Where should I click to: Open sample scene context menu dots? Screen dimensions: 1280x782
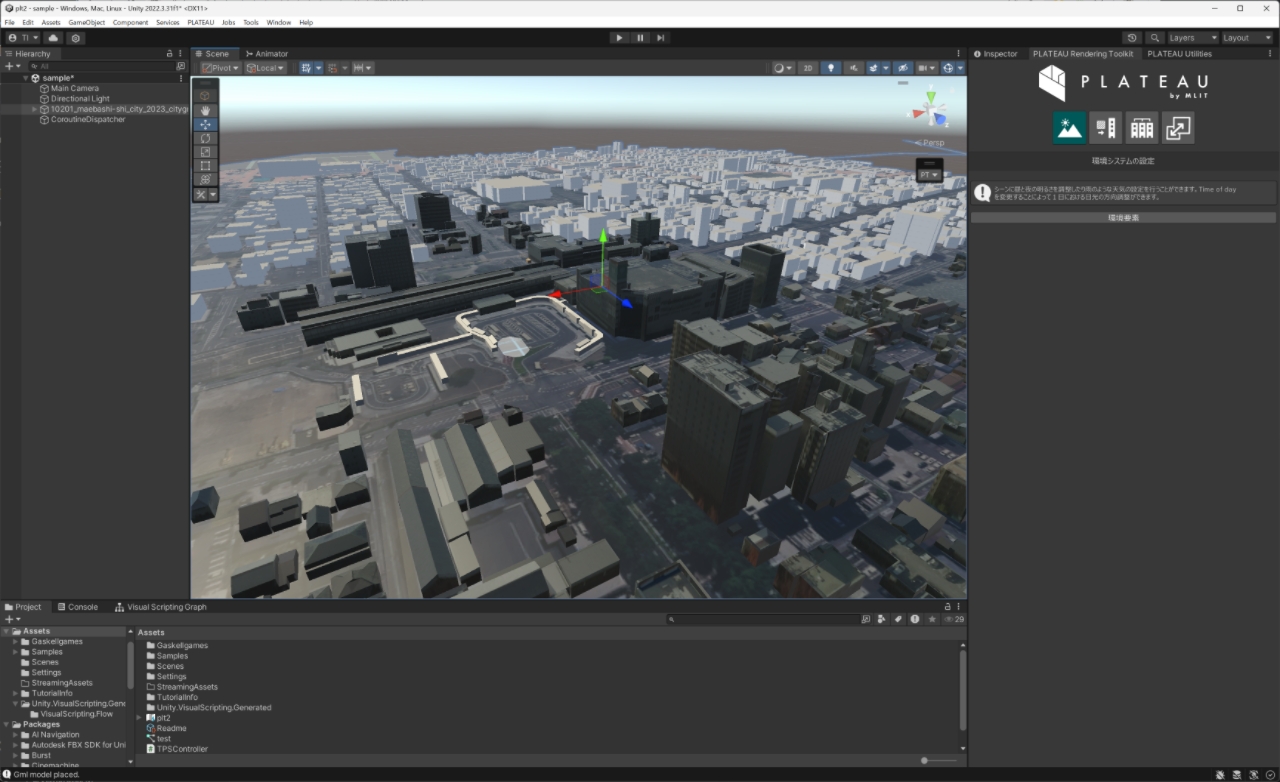coord(181,78)
